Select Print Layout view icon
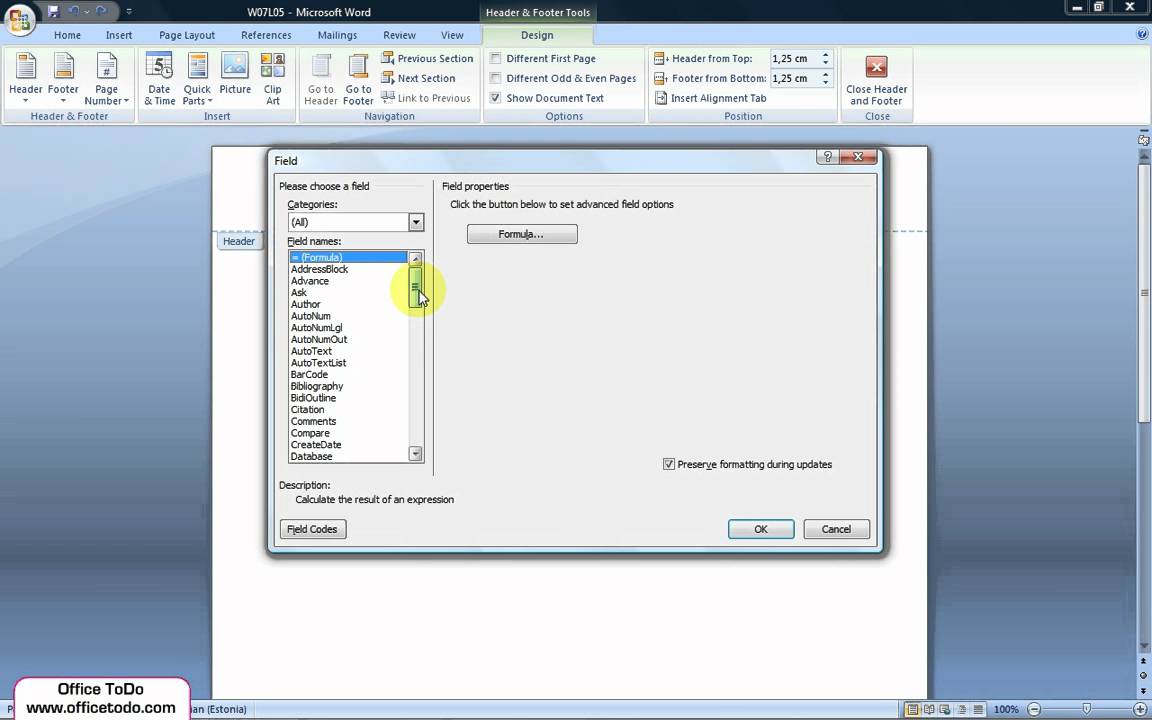Viewport: 1152px width, 720px height. point(912,710)
